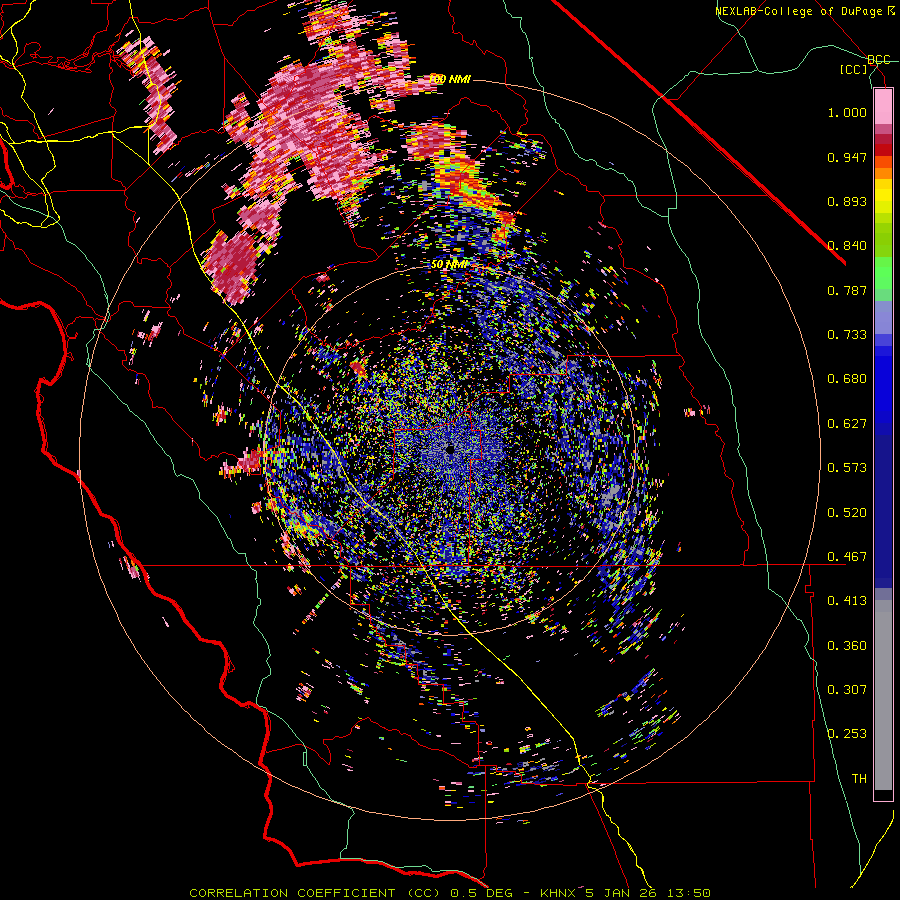900x900 pixels.
Task: Select the 0.733 legend value
Action: click(x=847, y=335)
